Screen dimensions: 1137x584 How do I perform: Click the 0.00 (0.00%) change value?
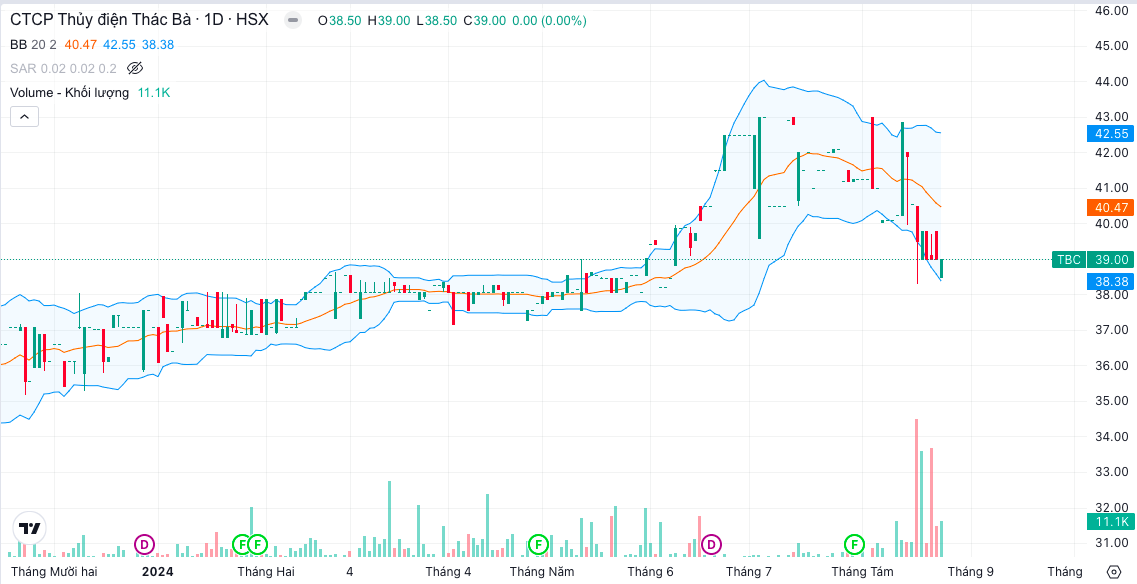tap(549, 21)
